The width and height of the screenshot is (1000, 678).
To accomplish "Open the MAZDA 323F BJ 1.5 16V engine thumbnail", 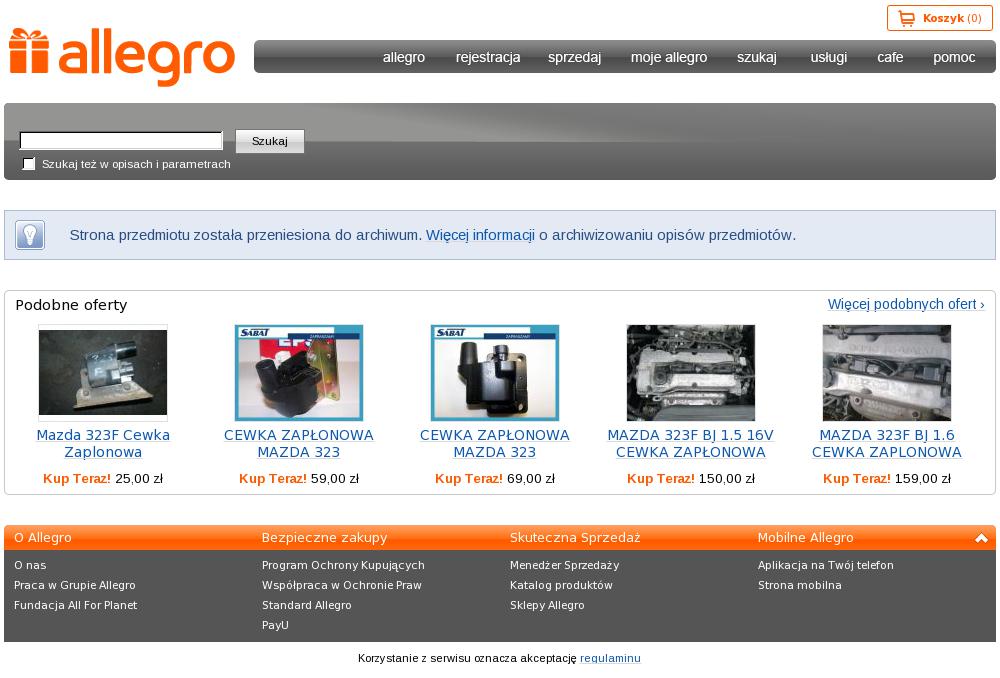I will click(x=691, y=372).
